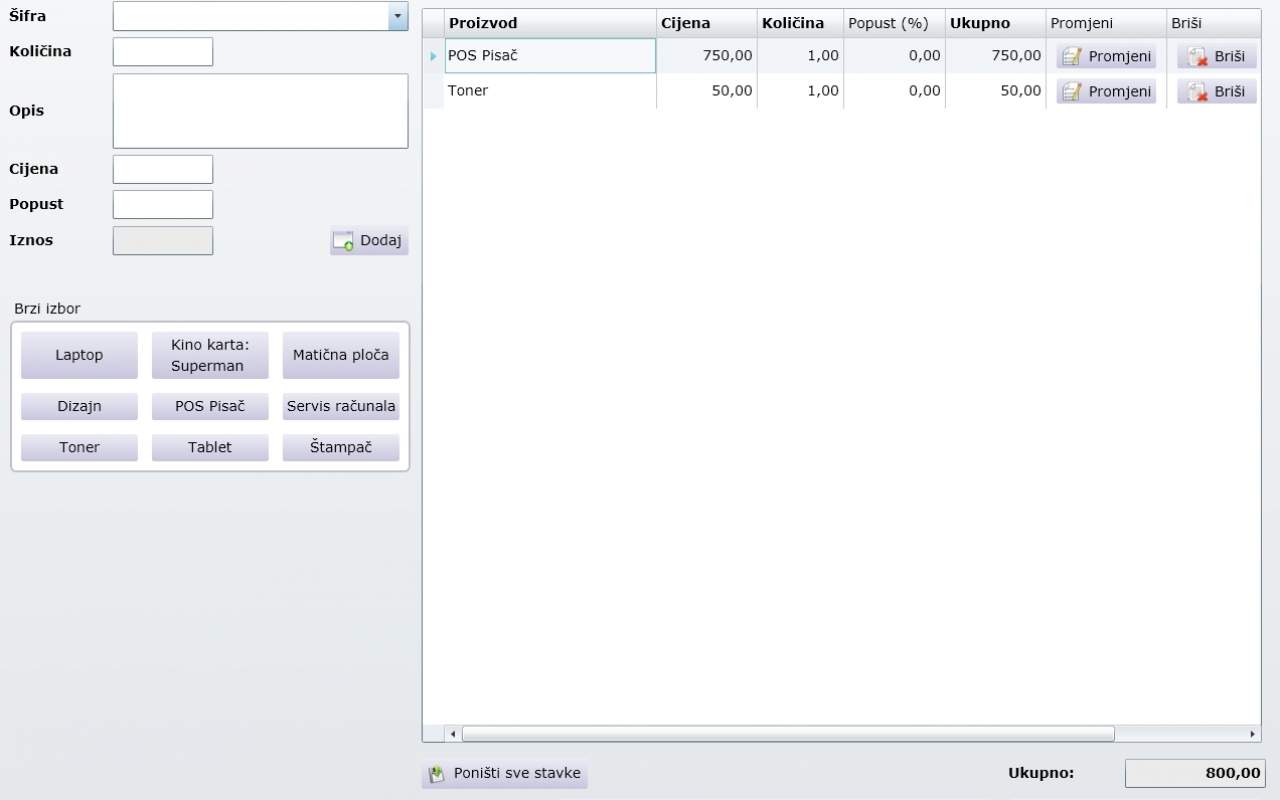This screenshot has width=1280, height=800.
Task: Select Servis računala quick button
Action: tap(341, 407)
